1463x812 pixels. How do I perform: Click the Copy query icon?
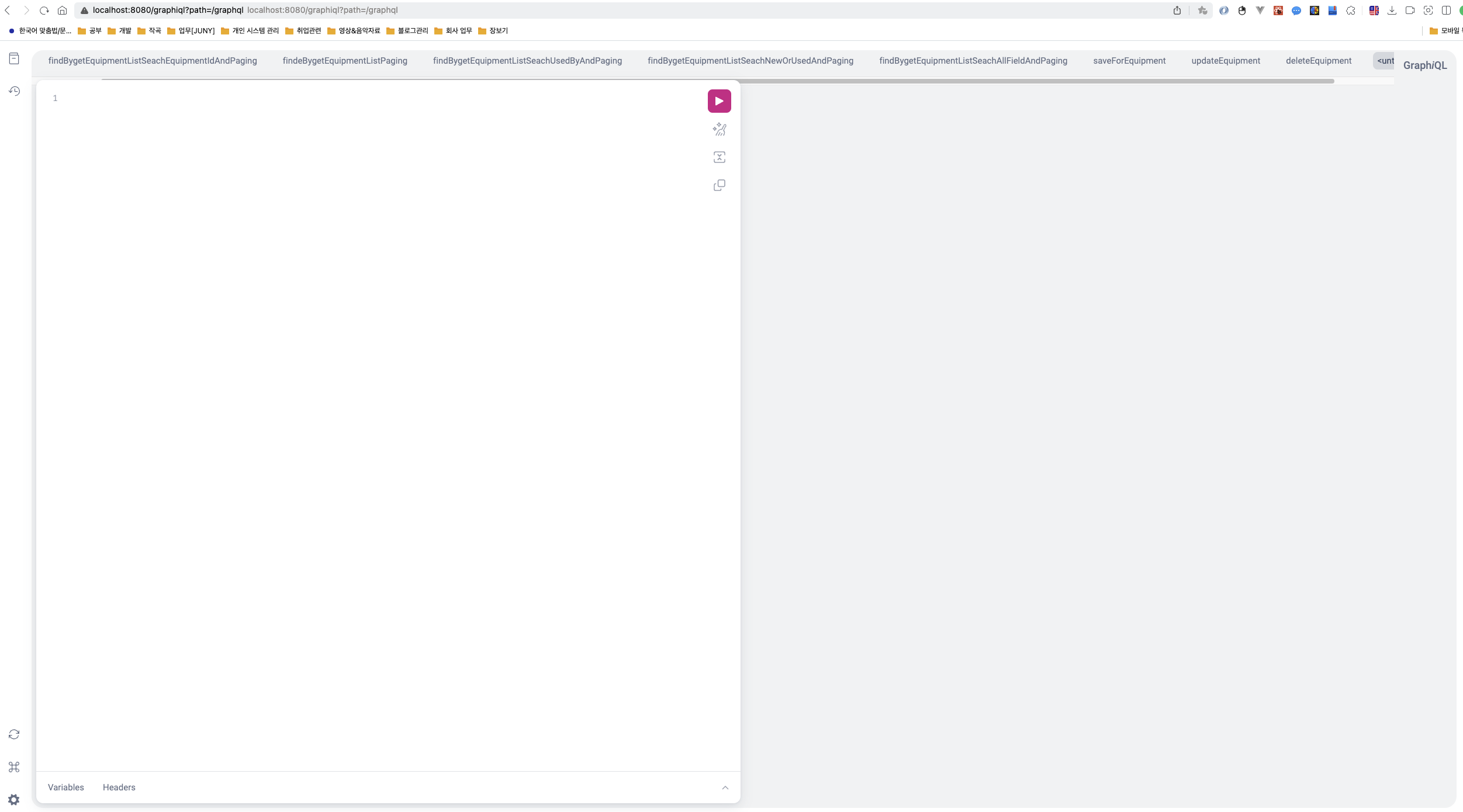719,185
